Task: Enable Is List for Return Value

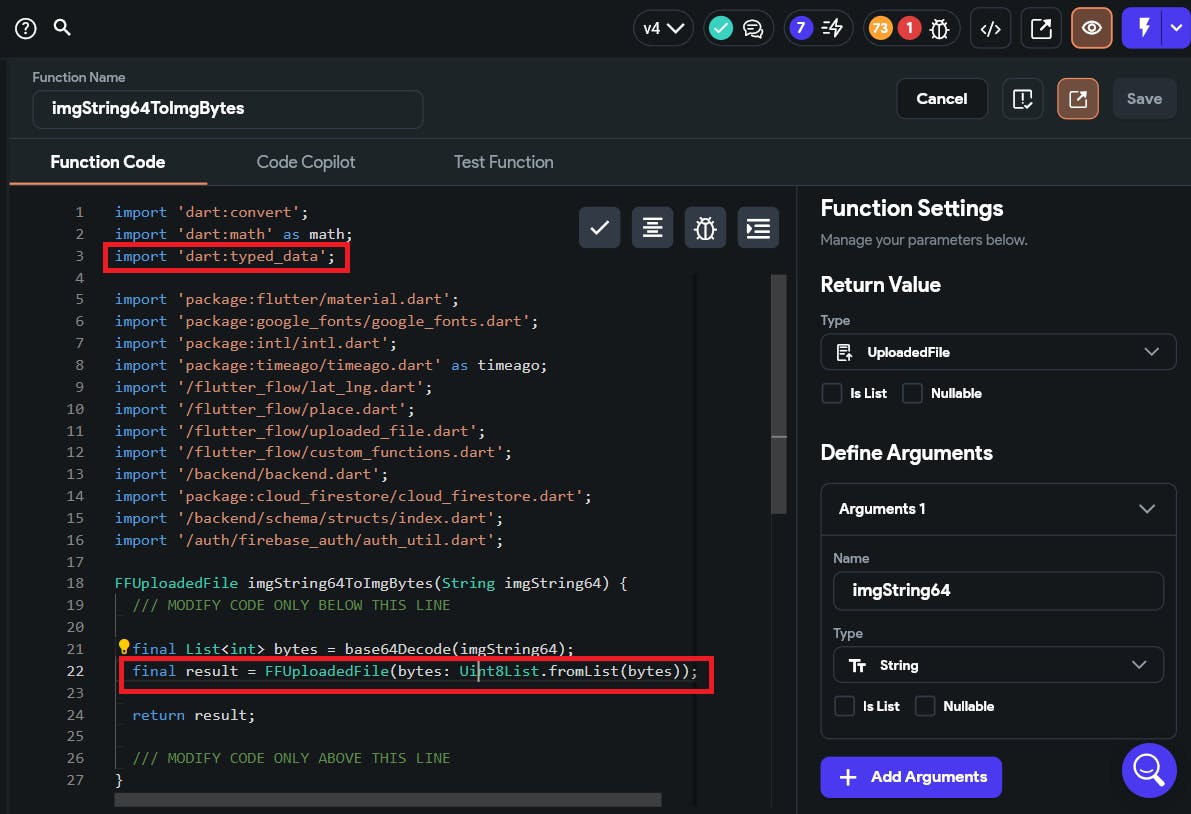Action: pyautogui.click(x=832, y=393)
